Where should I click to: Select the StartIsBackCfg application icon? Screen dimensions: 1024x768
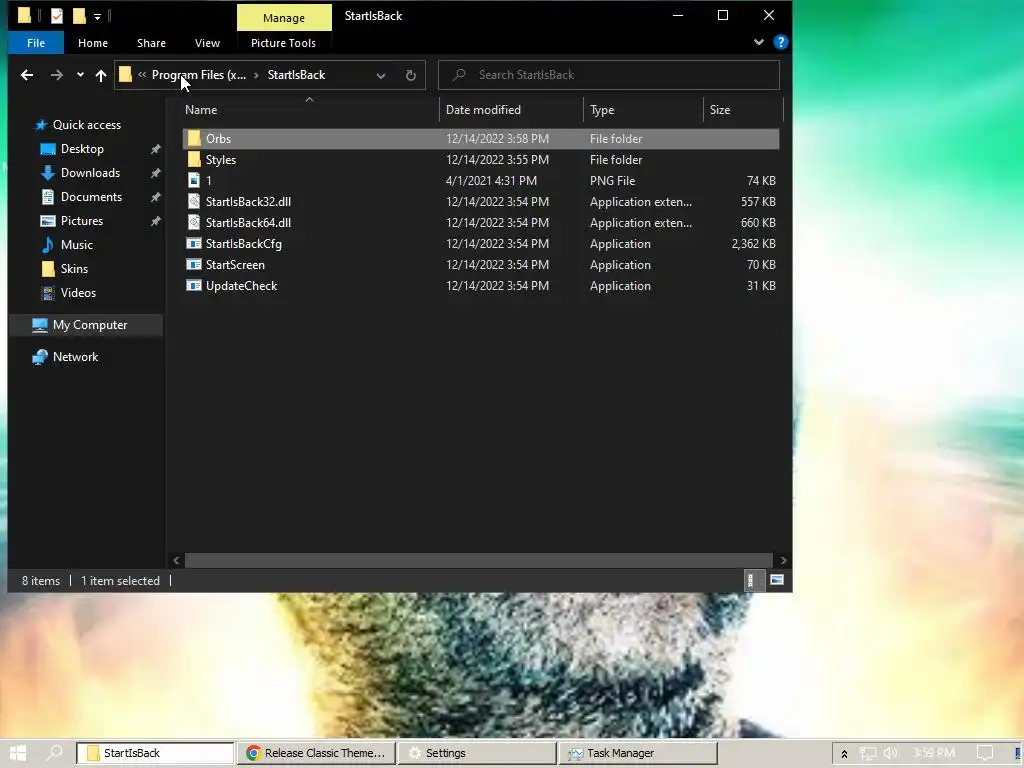194,244
